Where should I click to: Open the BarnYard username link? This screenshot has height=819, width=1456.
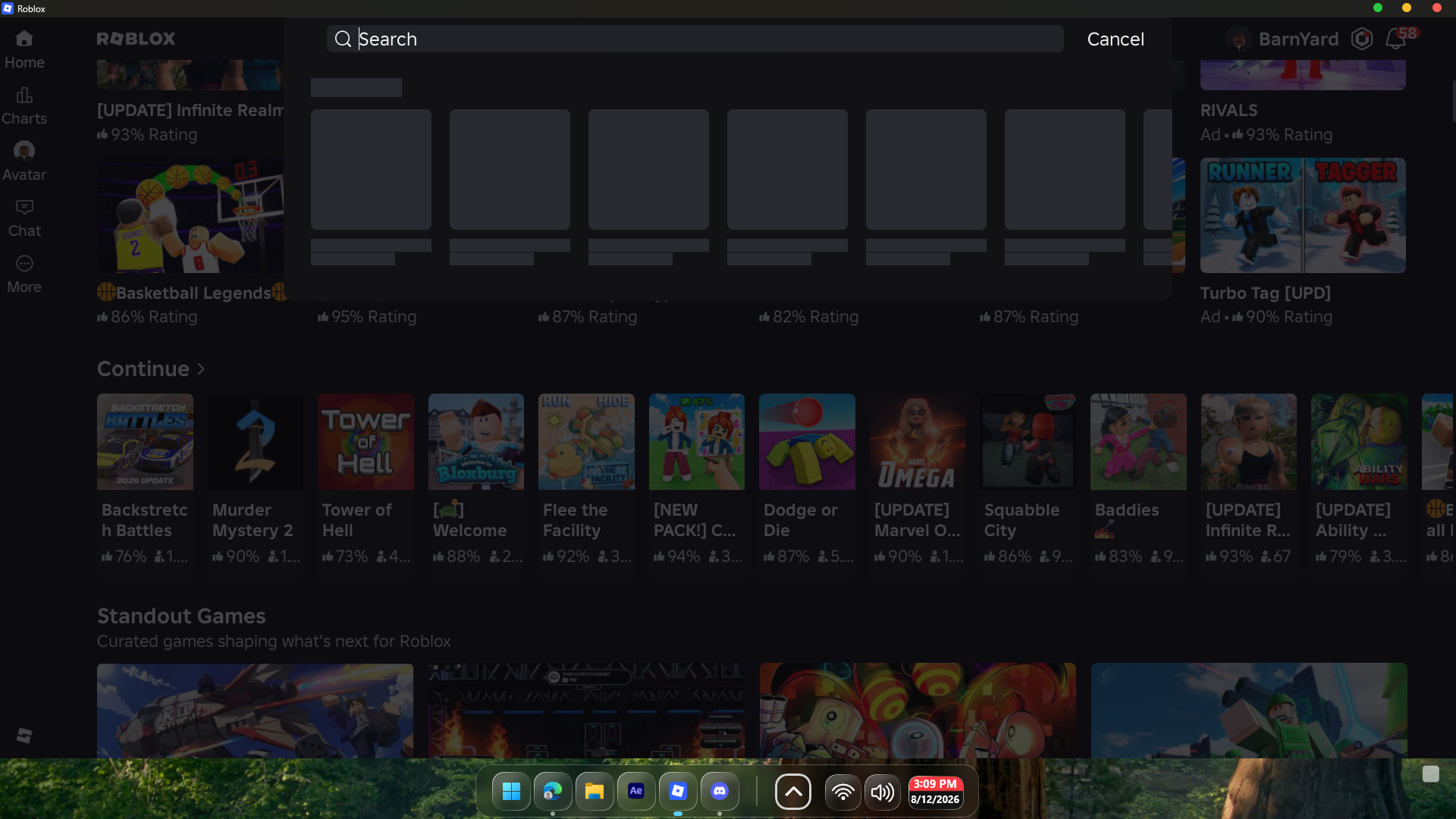pos(1298,39)
